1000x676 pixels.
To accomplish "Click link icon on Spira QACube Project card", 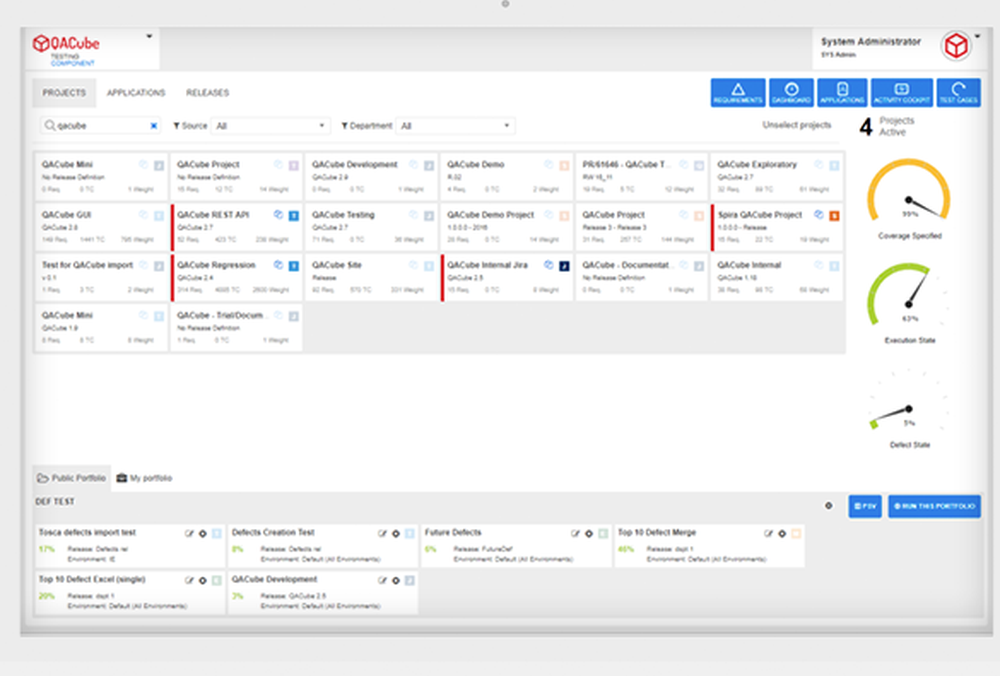I will click(818, 215).
